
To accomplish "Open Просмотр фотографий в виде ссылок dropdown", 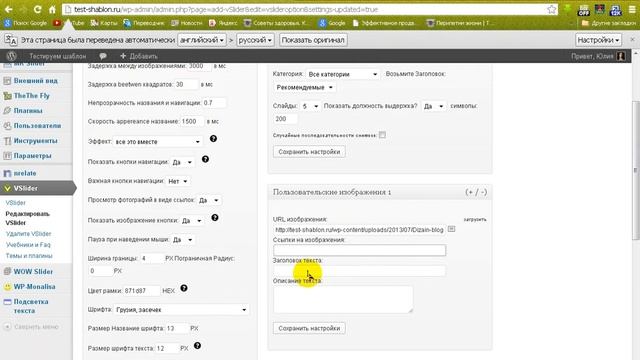I will [x=209, y=200].
